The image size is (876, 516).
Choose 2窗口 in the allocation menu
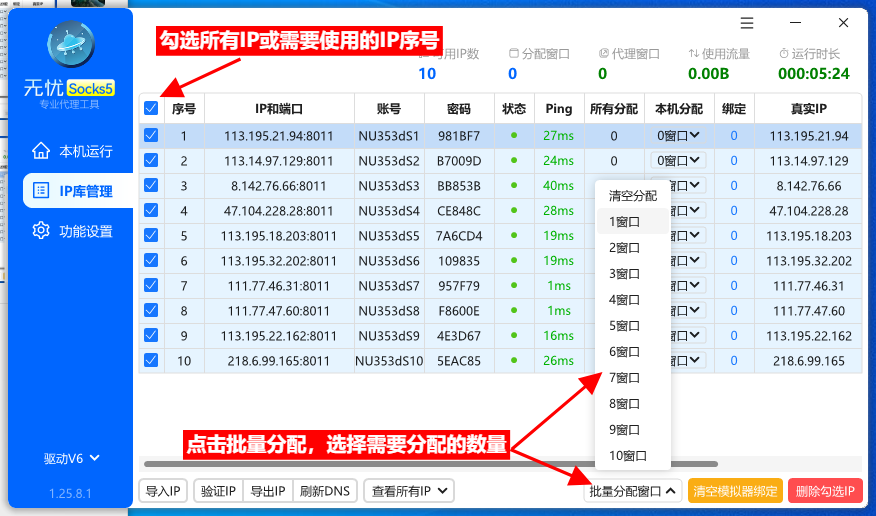click(632, 247)
